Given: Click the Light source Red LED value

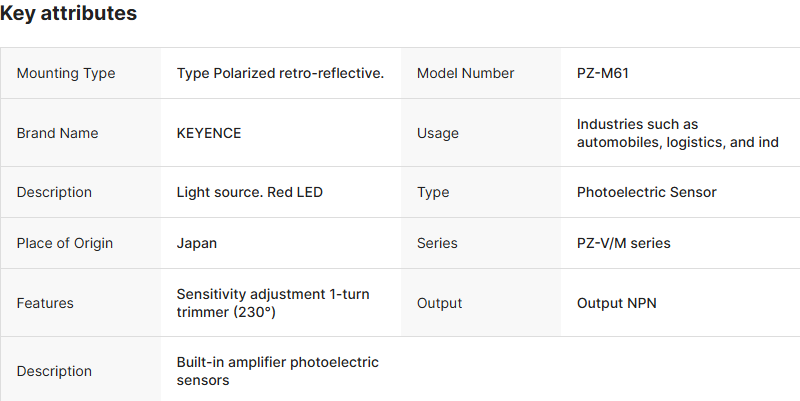Looking at the screenshot, I should 250,192.
